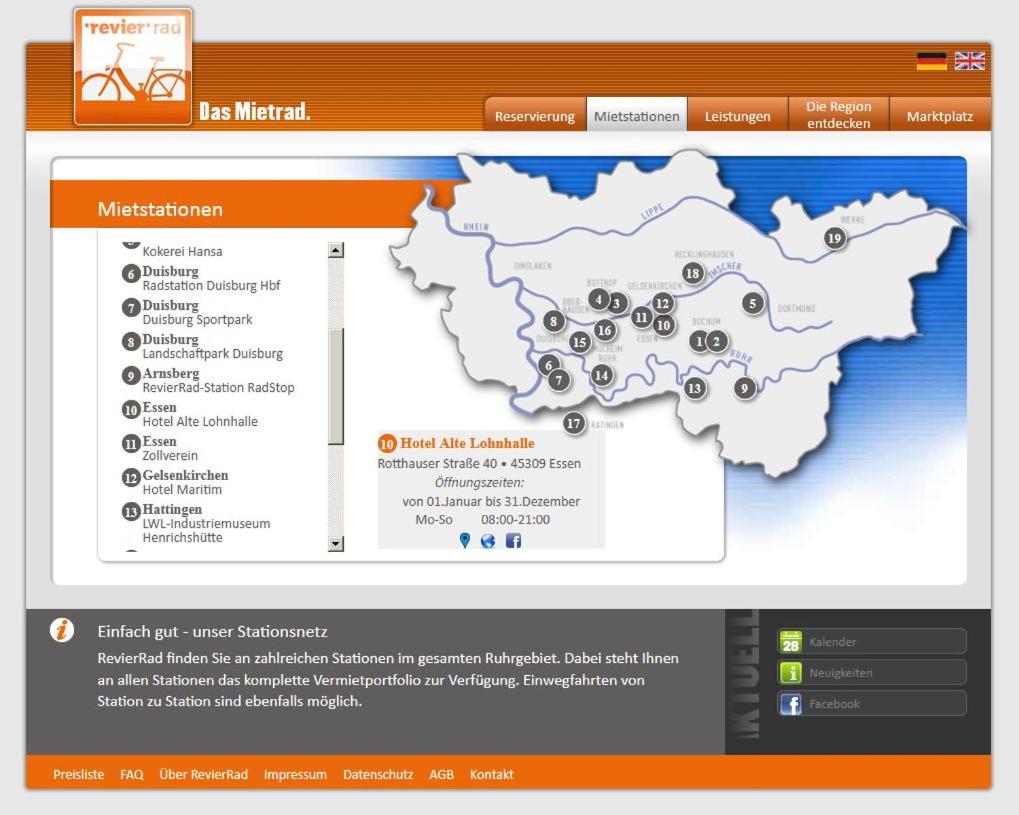
Task: Click map marker 18 near Recklinghausen
Action: 692,273
